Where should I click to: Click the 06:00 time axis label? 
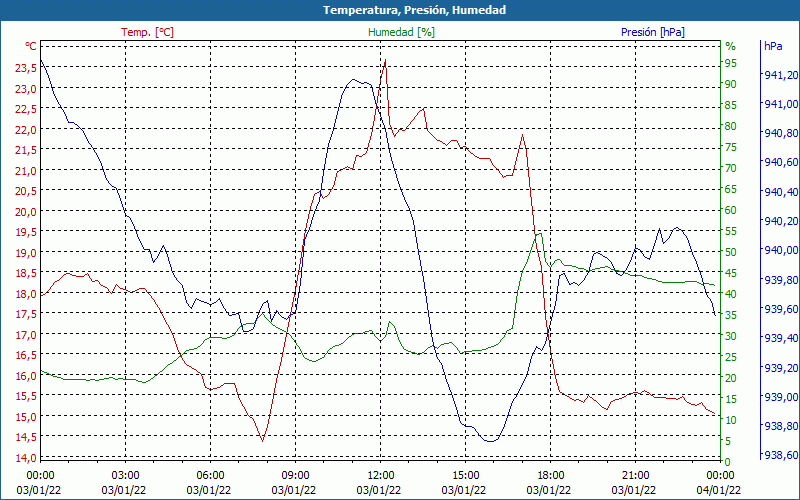click(210, 476)
